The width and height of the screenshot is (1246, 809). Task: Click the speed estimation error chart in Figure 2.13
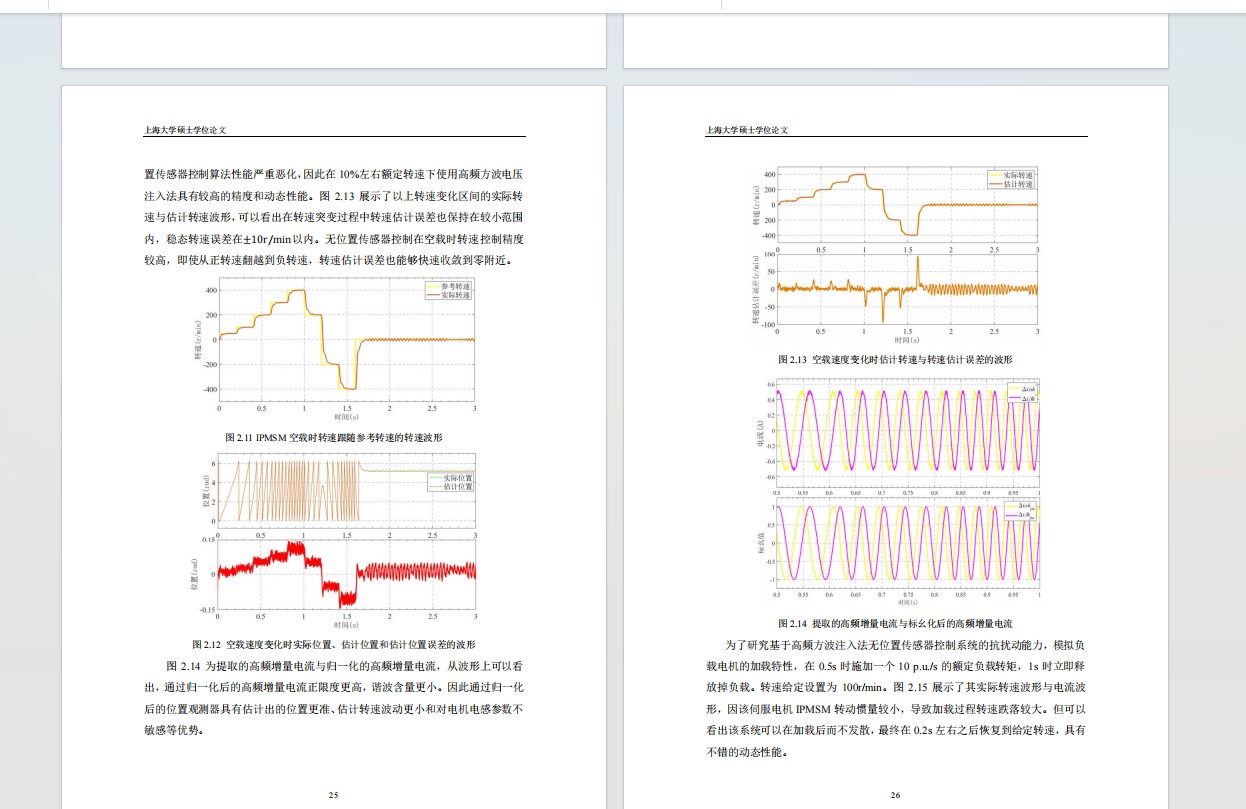tap(908, 289)
